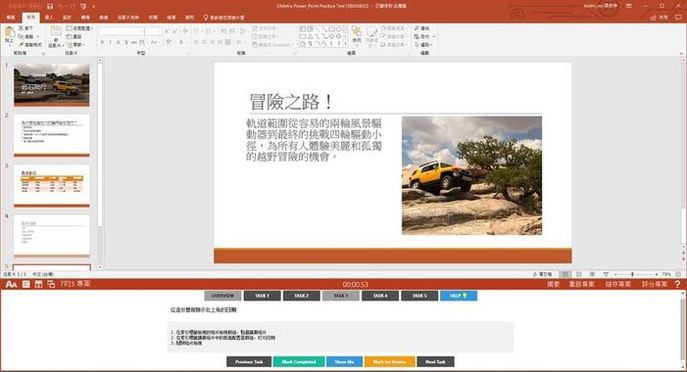Open the font size combo box
Image resolution: width=687 pixels, height=372 pixels.
coord(153,32)
